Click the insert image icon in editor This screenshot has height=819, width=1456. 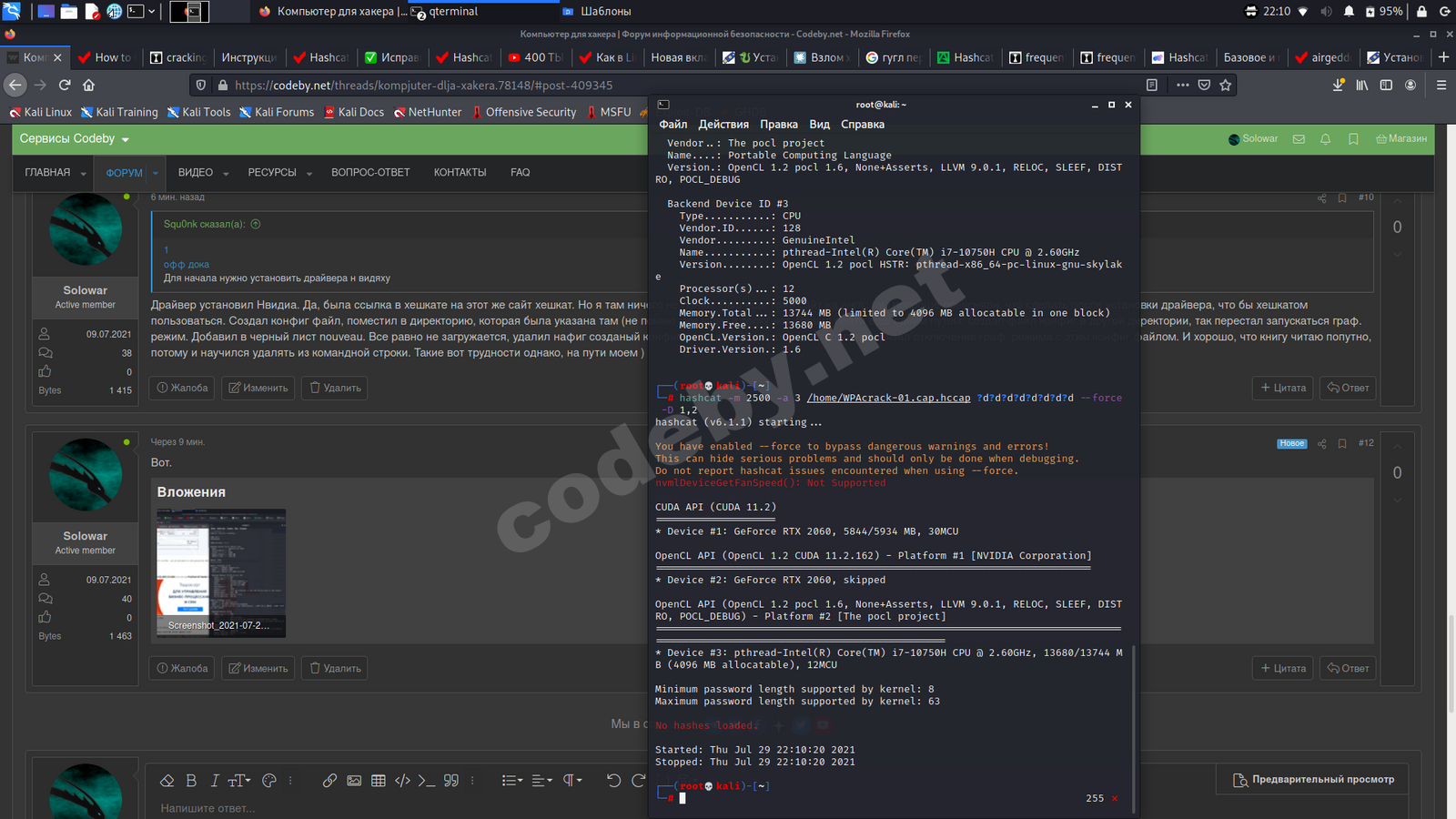point(354,781)
